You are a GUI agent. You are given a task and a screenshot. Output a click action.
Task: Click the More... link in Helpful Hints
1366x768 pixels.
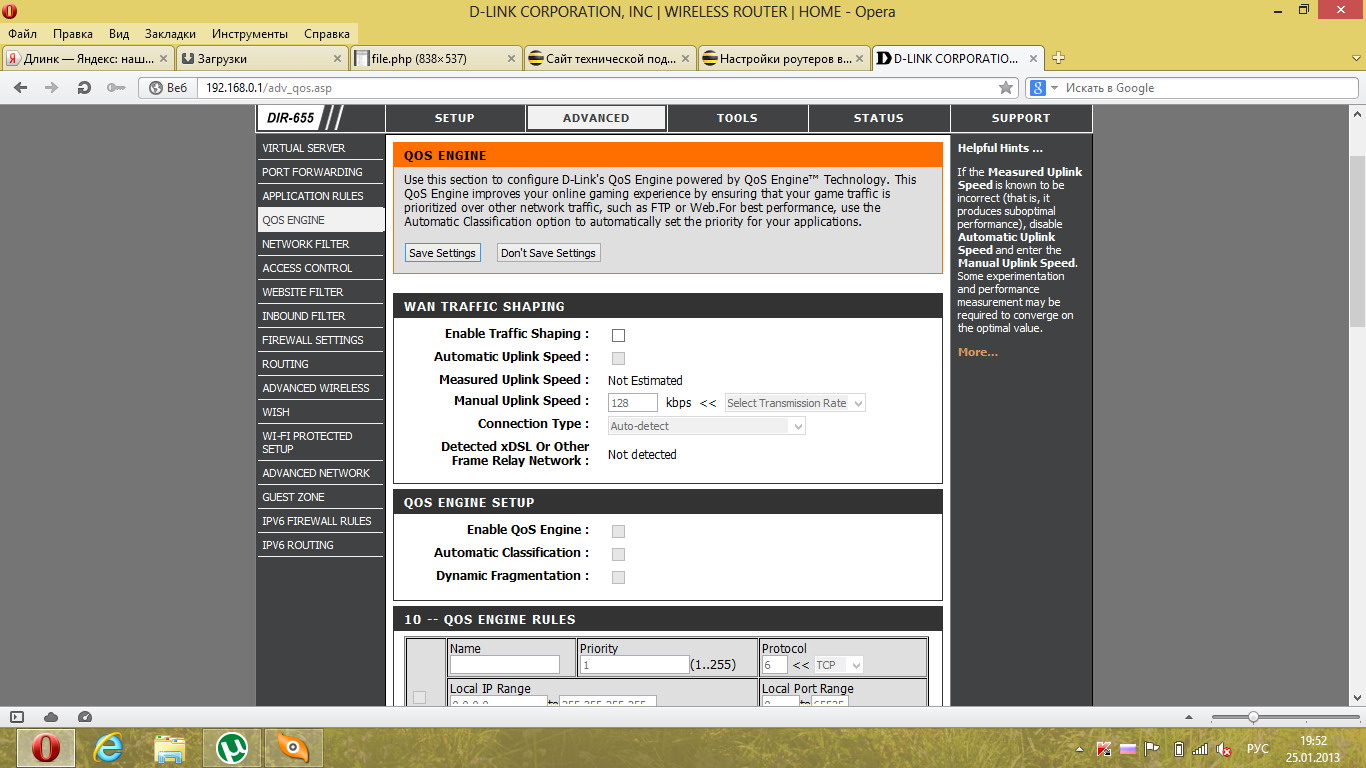pos(977,352)
